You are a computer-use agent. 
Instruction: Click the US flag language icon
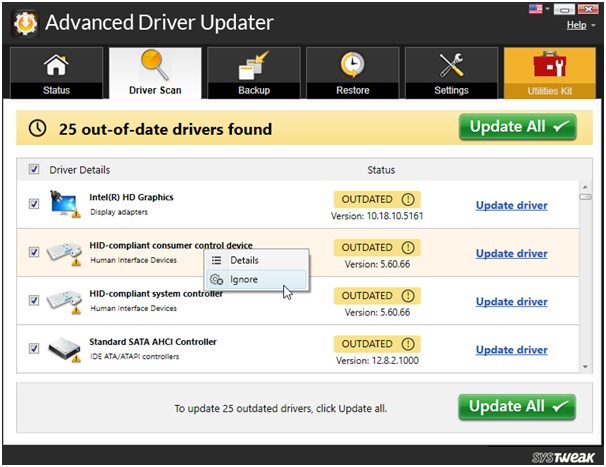(x=535, y=9)
